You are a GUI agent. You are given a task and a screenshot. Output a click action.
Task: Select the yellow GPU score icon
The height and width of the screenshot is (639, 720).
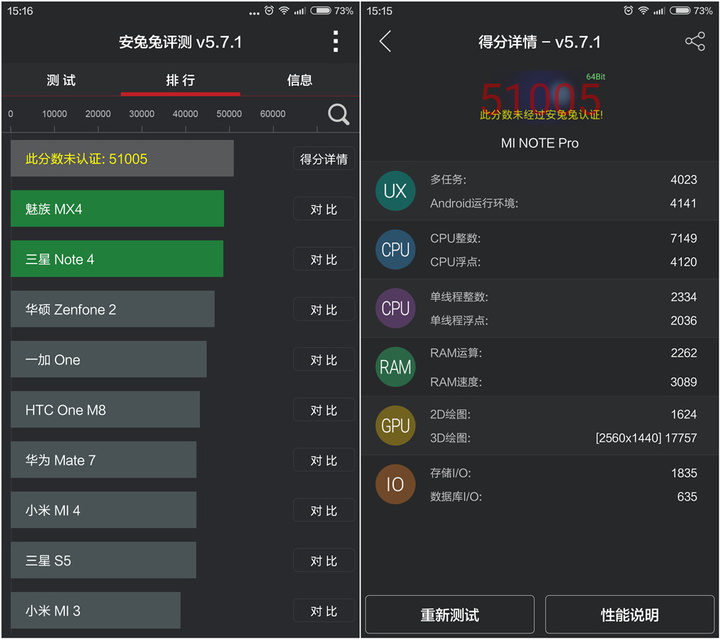coord(395,426)
